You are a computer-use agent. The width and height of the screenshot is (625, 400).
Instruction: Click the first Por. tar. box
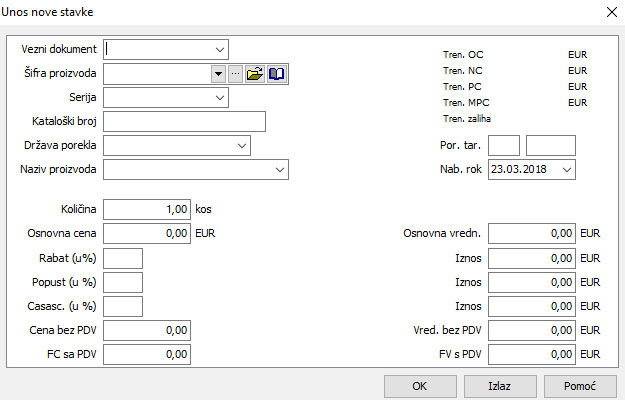(504, 146)
